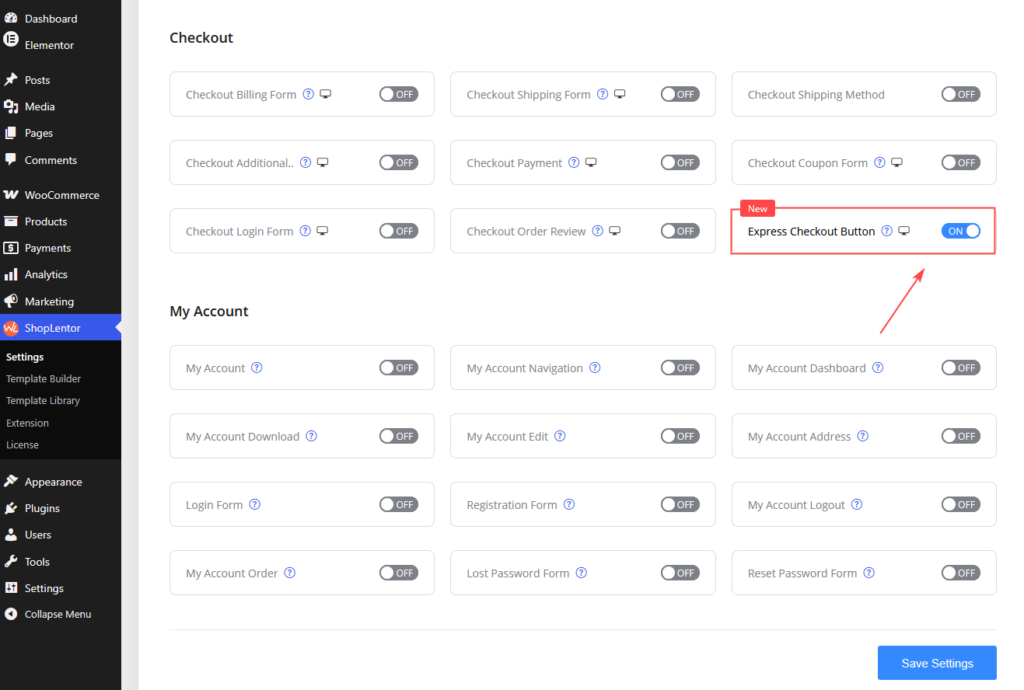Turn off the Express Checkout Button toggle

(961, 230)
